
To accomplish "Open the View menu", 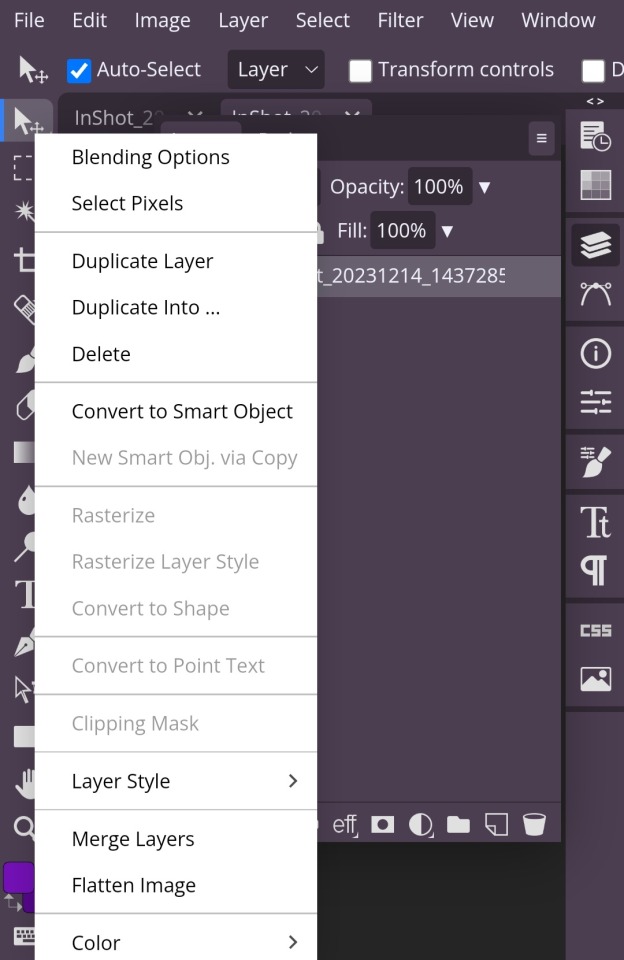I will tap(472, 20).
